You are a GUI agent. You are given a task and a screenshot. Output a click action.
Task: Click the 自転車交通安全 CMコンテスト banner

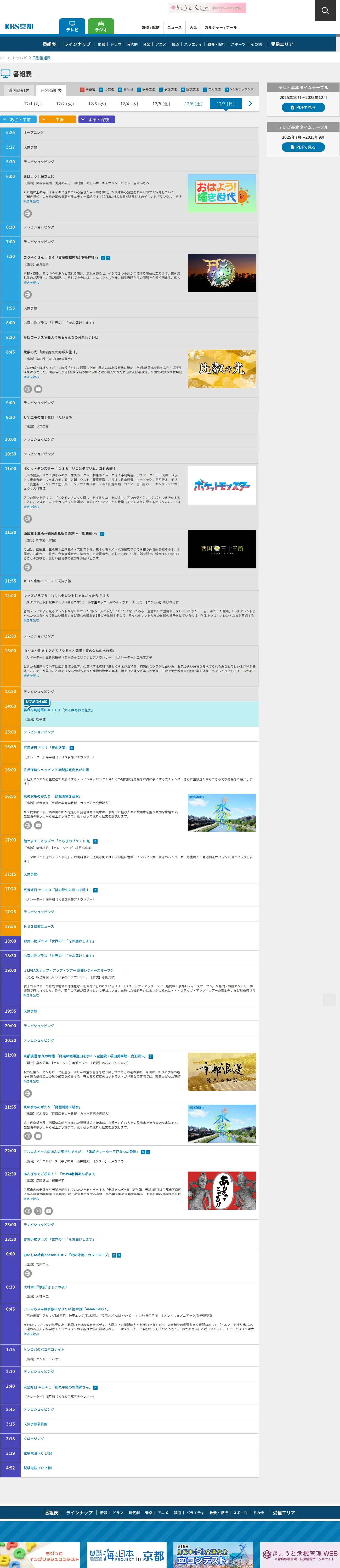[x=213, y=1555]
